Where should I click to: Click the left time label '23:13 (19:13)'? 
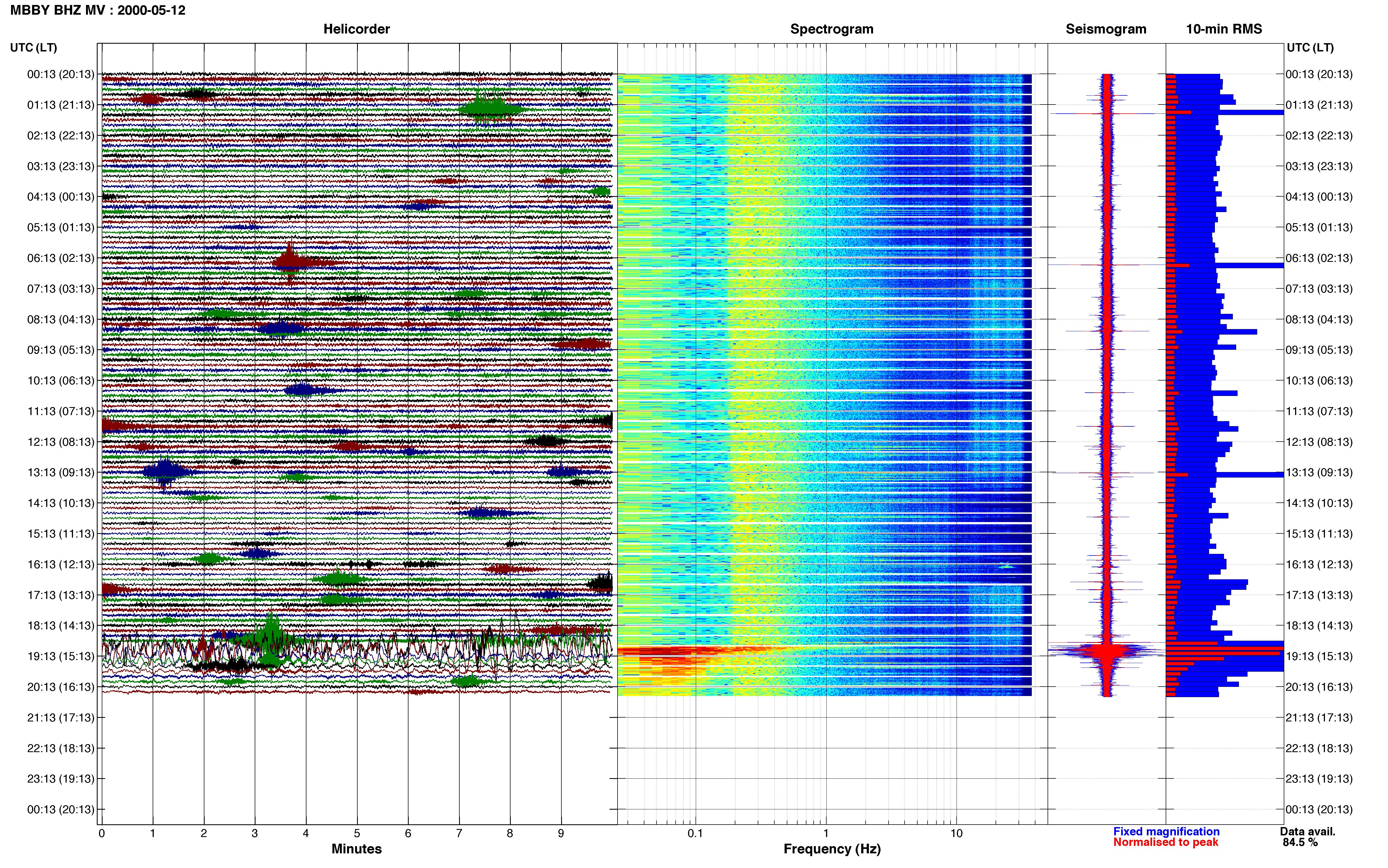click(x=60, y=779)
